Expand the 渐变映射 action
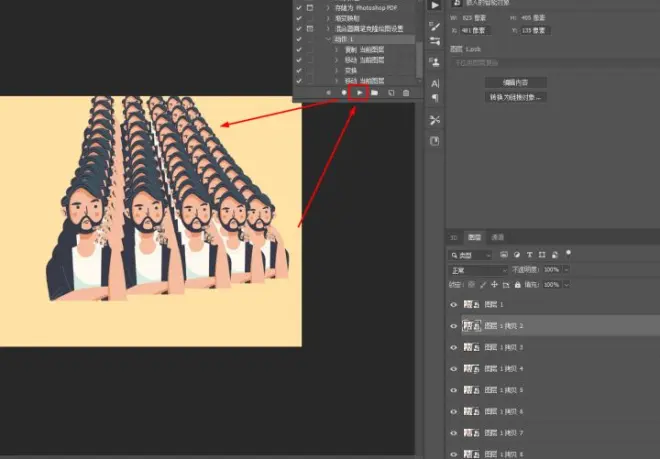 point(328,19)
